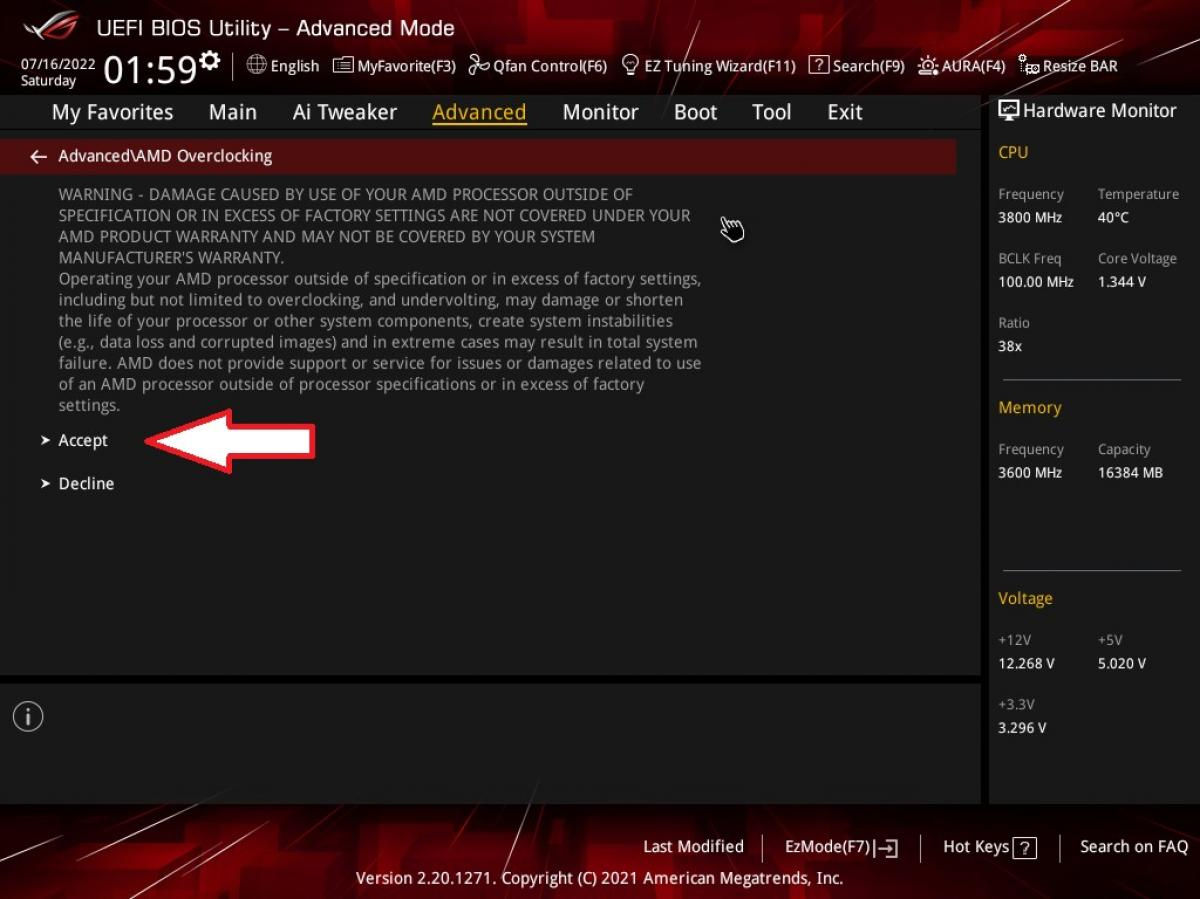The width and height of the screenshot is (1200, 899).
Task: Open AURA(F4) lighting settings
Action: point(961,66)
